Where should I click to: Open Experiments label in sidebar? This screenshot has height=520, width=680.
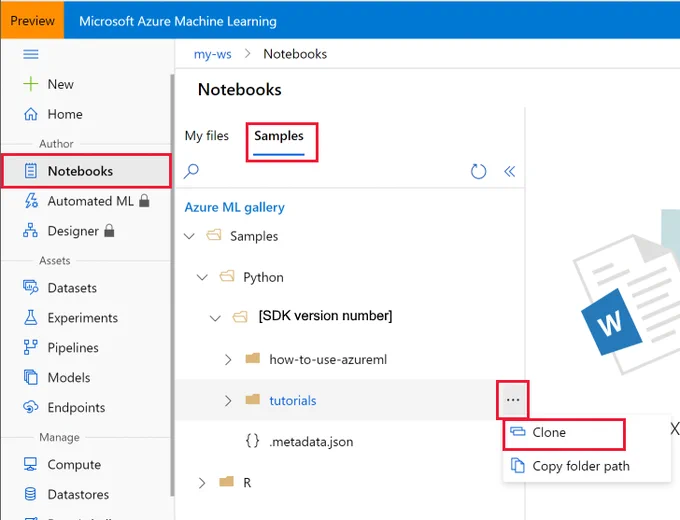[82, 318]
